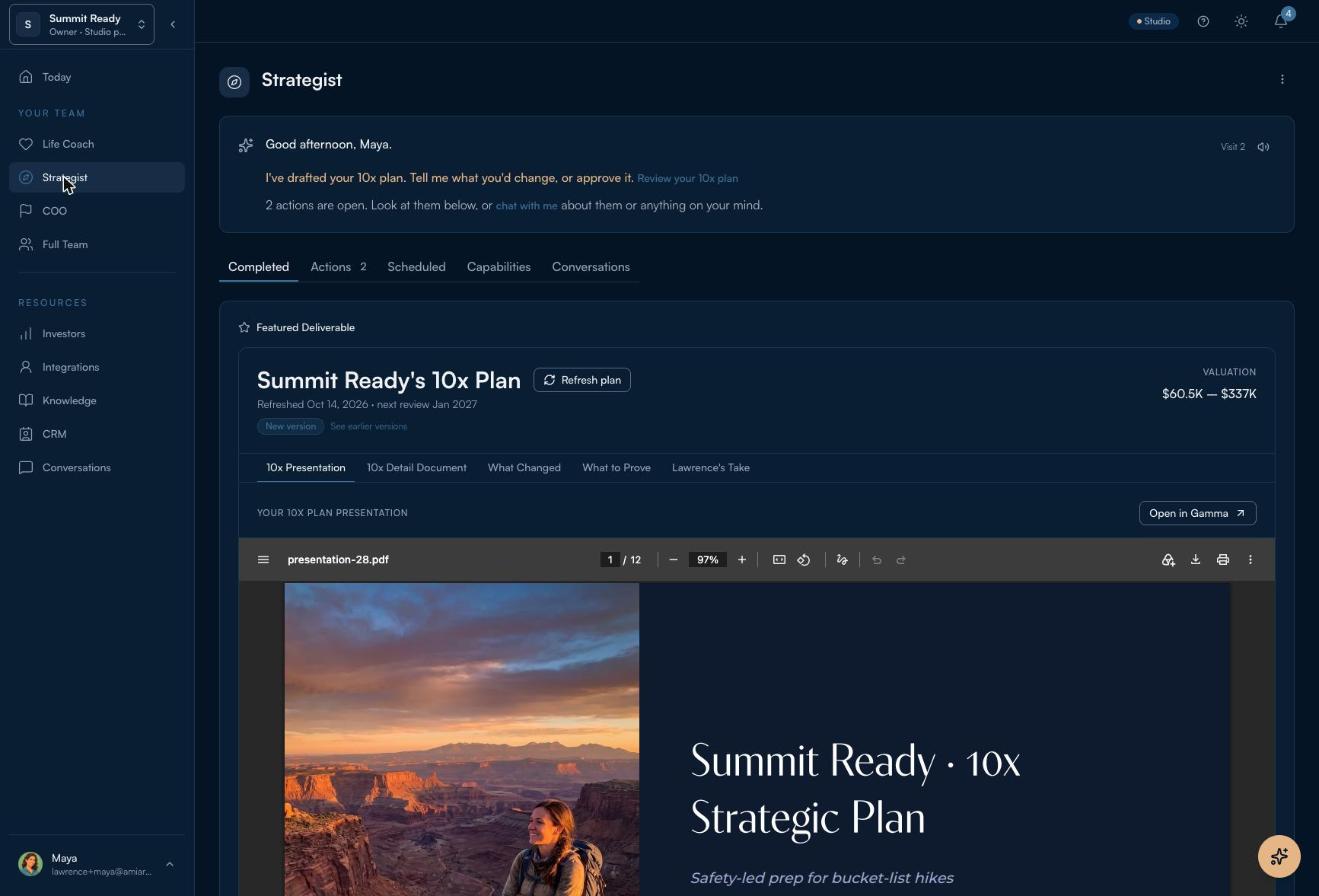This screenshot has height=896, width=1319.
Task: Click the PDF page number field
Action: [609, 560]
